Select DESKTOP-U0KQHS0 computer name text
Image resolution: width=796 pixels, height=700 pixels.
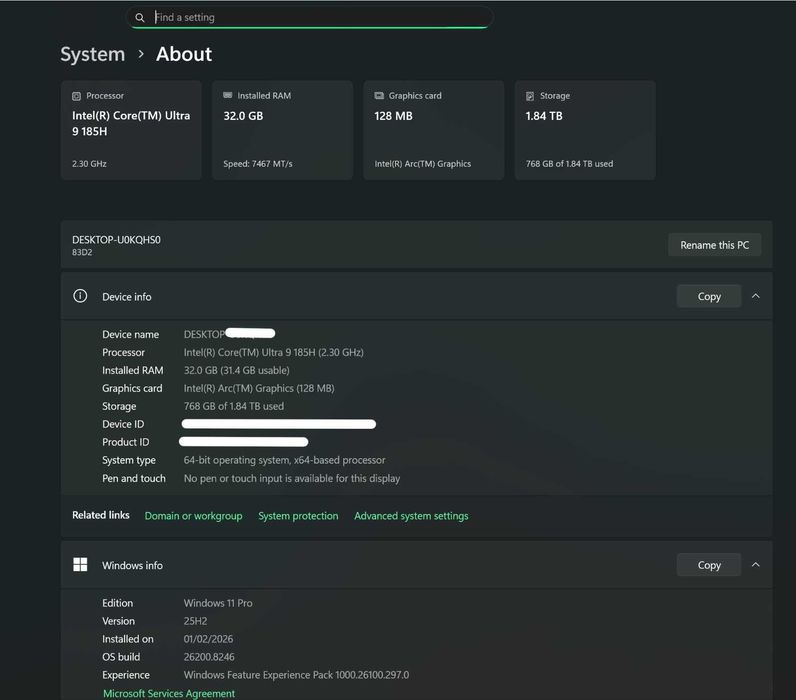(x=116, y=240)
